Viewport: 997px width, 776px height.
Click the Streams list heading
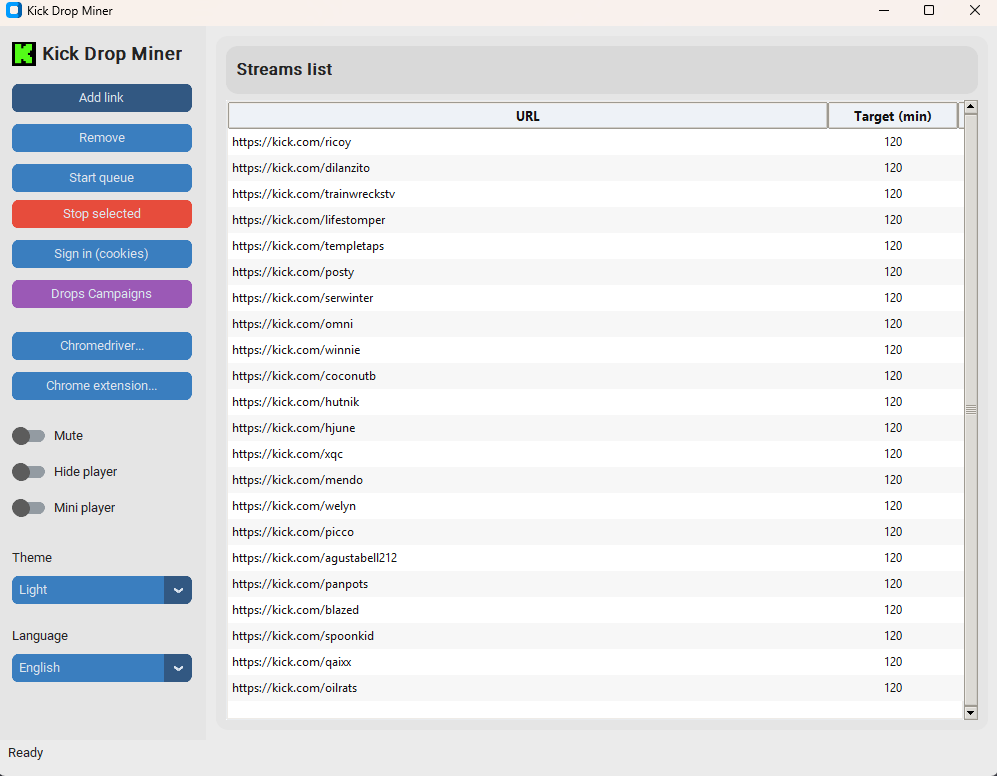[284, 69]
